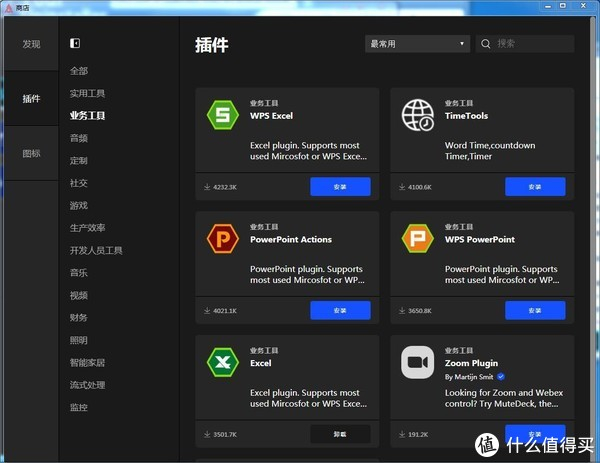The image size is (600, 463).
Task: Click the download icon beside 191.2K
Action: 402,434
